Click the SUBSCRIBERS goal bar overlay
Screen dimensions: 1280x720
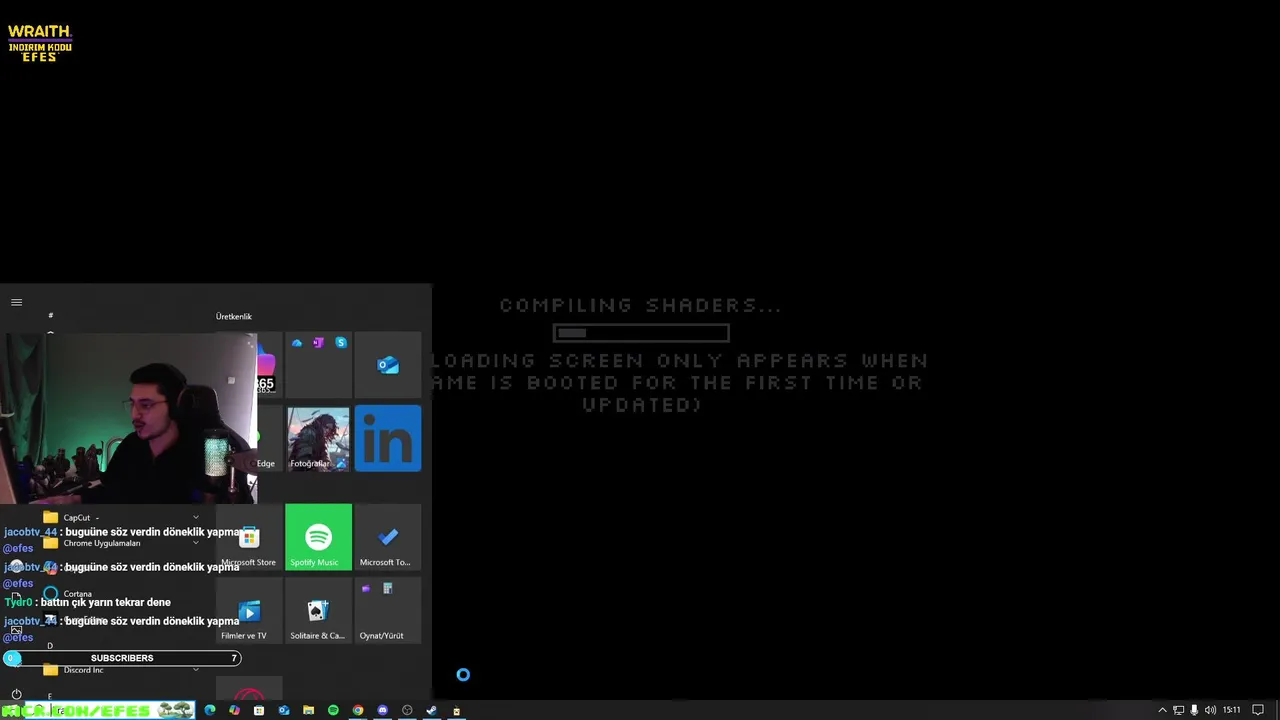click(x=122, y=658)
